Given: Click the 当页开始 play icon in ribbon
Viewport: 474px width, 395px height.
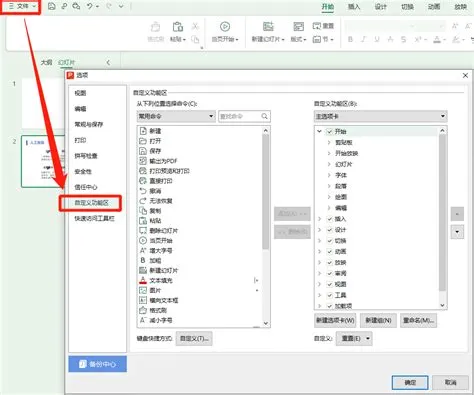Looking at the screenshot, I should [225, 27].
